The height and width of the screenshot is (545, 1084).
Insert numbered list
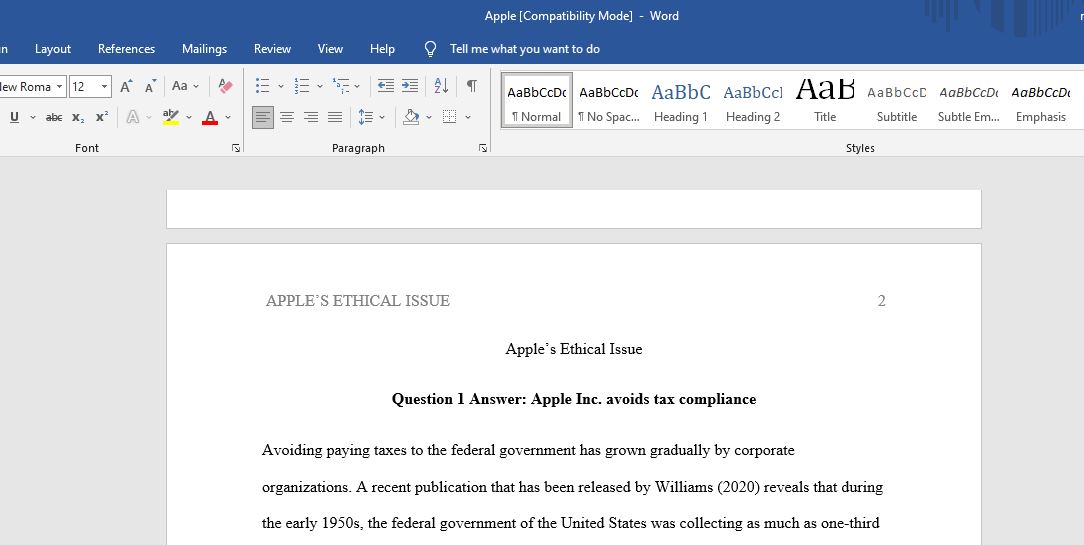301,86
